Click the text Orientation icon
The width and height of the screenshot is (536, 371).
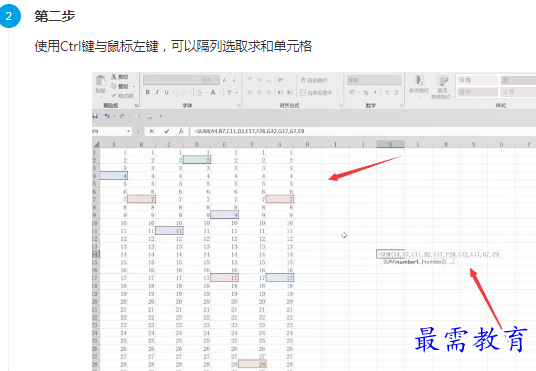[281, 80]
